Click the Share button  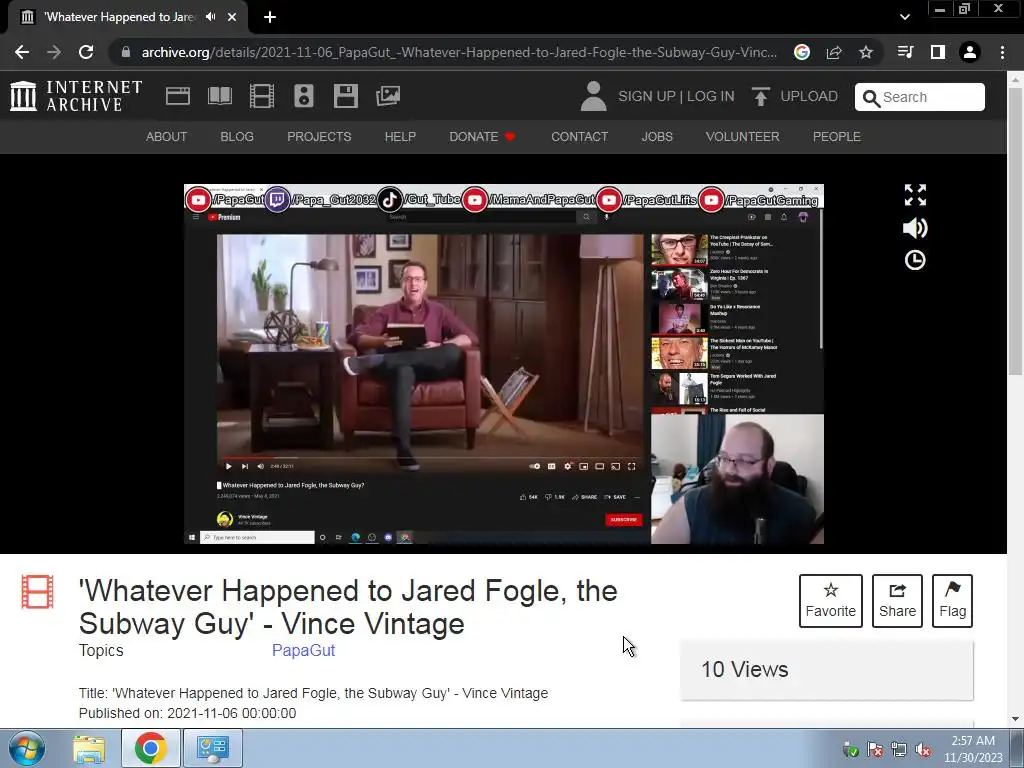click(897, 601)
